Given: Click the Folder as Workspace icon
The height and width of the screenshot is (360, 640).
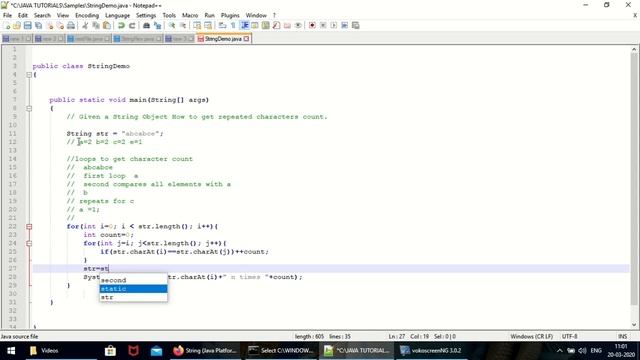Looking at the screenshot, I should pyautogui.click(x=287, y=25).
